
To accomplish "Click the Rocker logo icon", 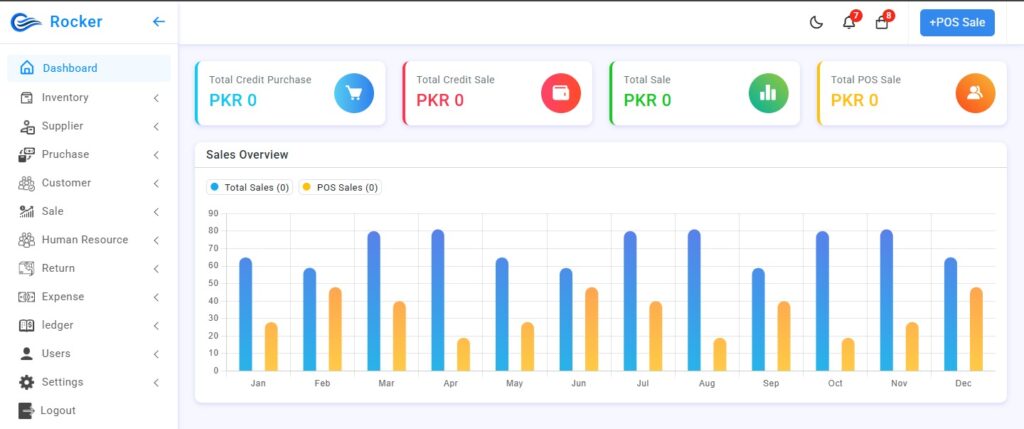I will point(25,22).
